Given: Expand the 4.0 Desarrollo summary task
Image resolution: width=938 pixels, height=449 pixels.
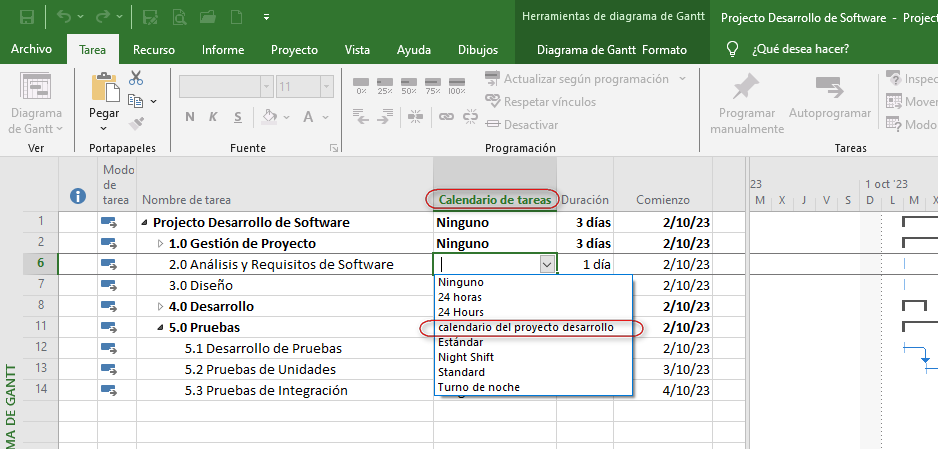Looking at the screenshot, I should point(161,306).
